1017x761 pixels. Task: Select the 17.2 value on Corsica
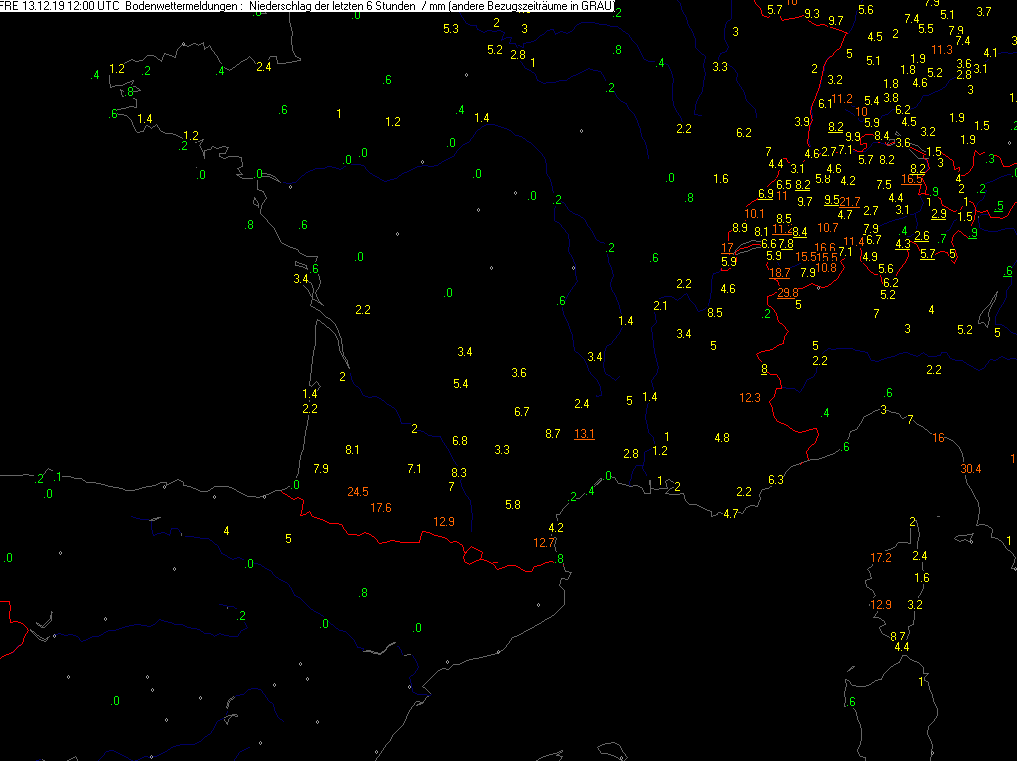[880, 557]
